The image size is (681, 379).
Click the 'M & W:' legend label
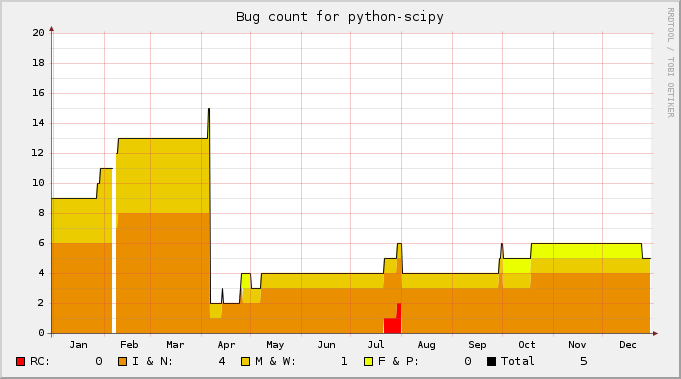click(x=275, y=361)
